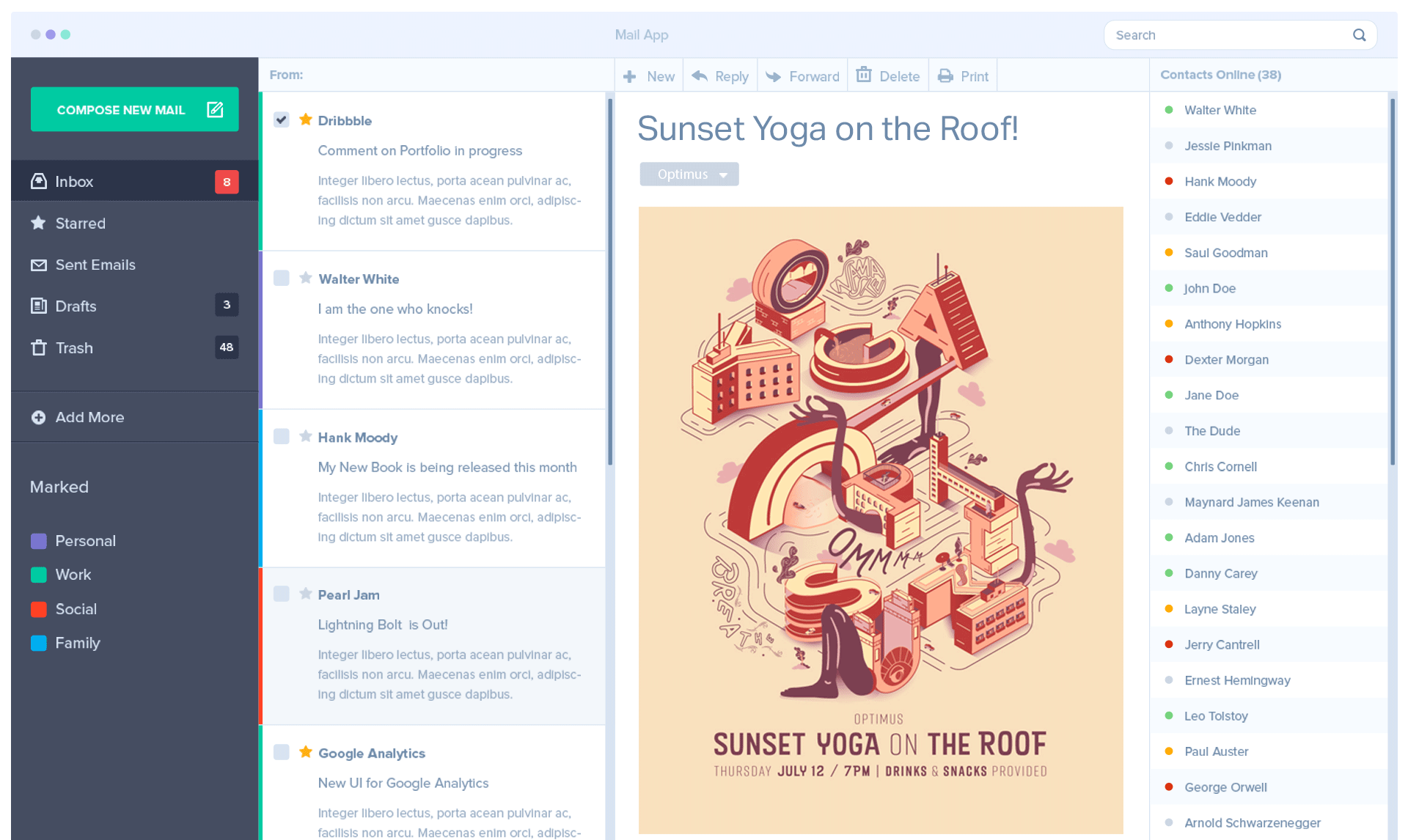Click the Inbox icon in the sidebar
This screenshot has width=1408, height=840.
[39, 181]
